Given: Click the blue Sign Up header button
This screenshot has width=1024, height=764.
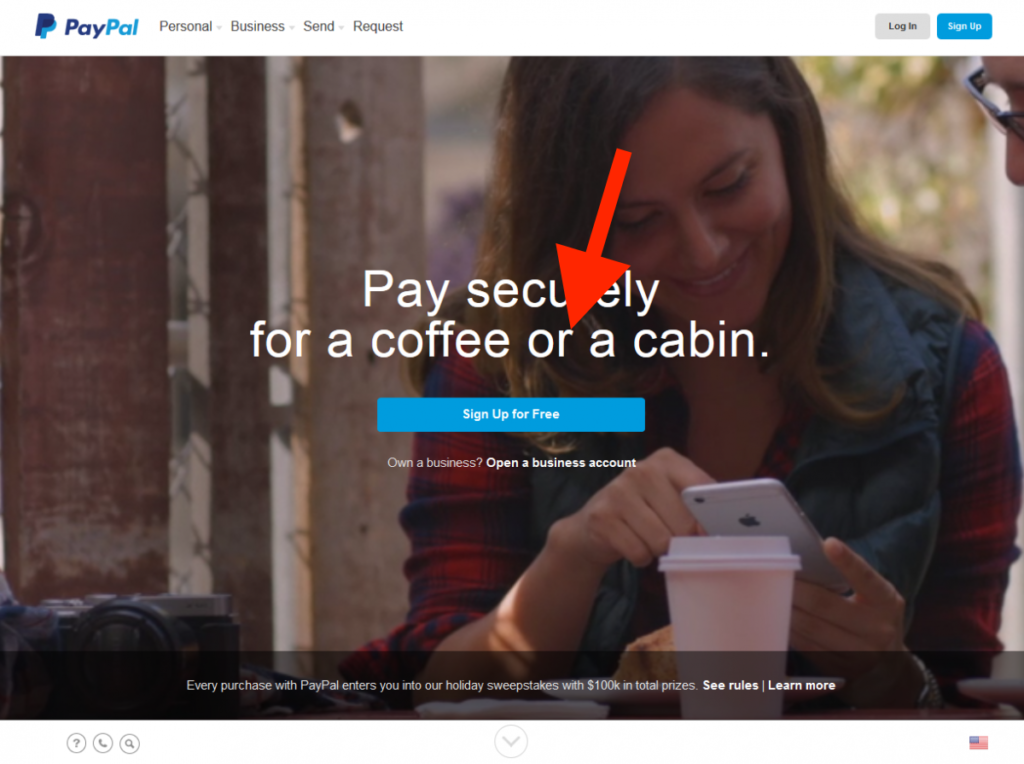Looking at the screenshot, I should [964, 26].
